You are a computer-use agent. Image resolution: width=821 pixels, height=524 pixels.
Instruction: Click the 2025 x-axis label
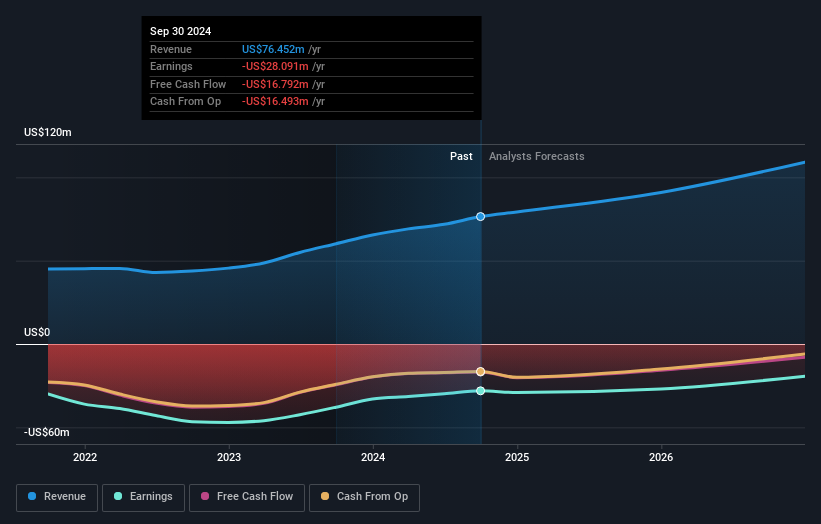tap(517, 457)
